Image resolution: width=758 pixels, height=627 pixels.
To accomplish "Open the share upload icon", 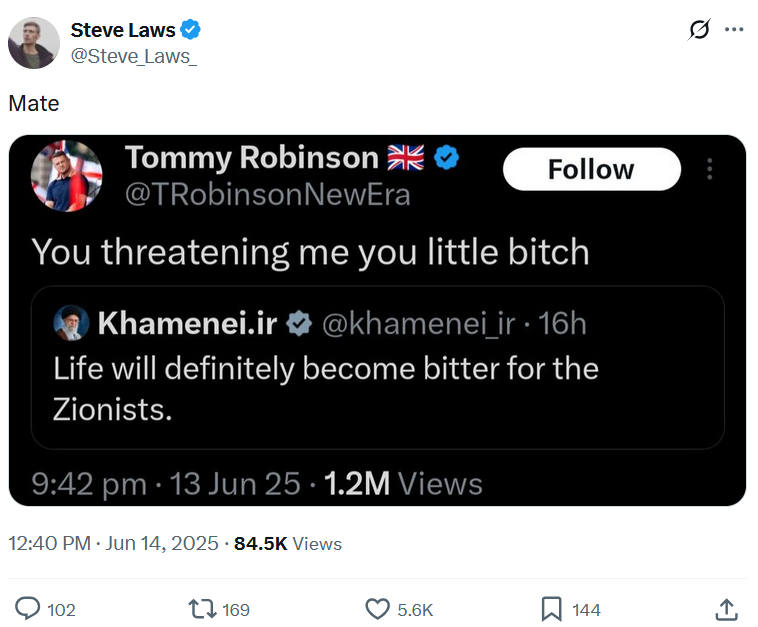I will point(726,609).
